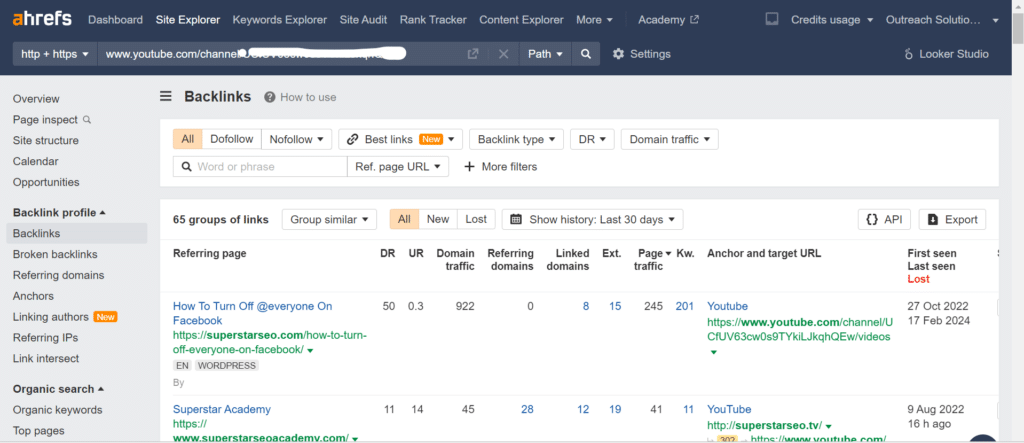Open Referring IPs
This screenshot has width=1024, height=443.
click(x=45, y=338)
